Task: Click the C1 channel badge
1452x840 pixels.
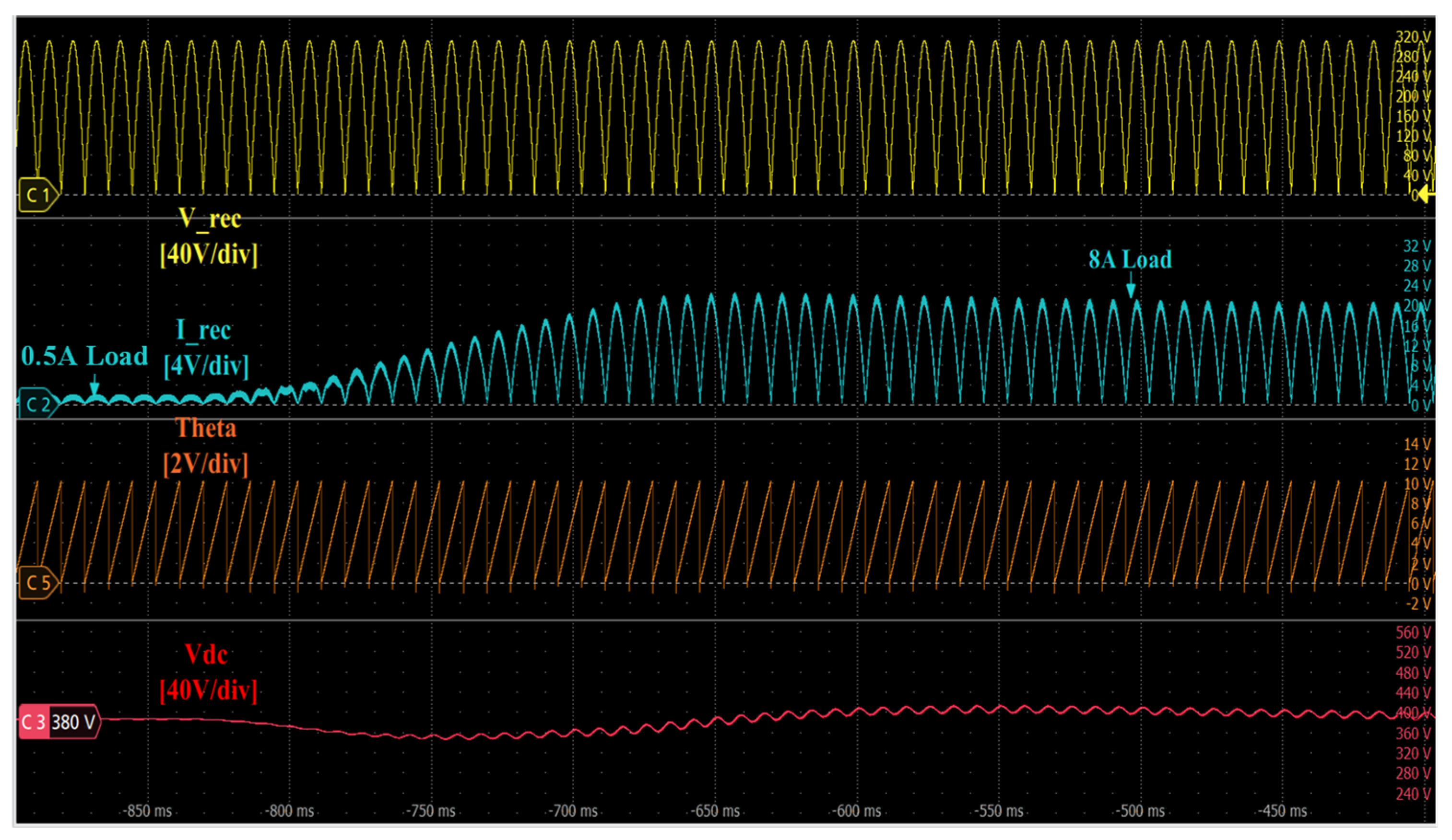Action: point(38,195)
